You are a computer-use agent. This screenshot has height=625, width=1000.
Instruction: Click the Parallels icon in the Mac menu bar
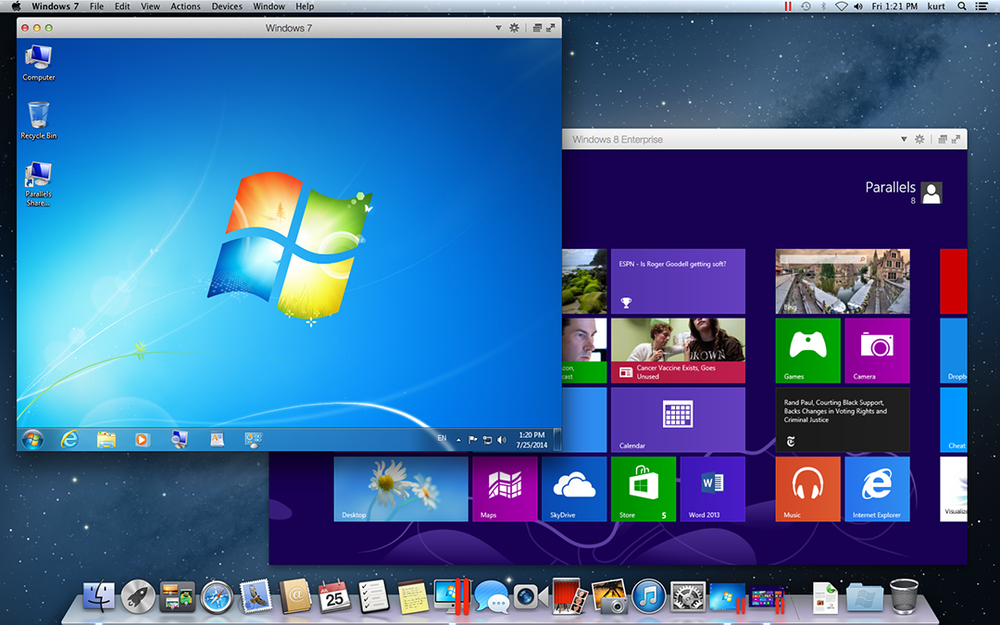(x=786, y=7)
